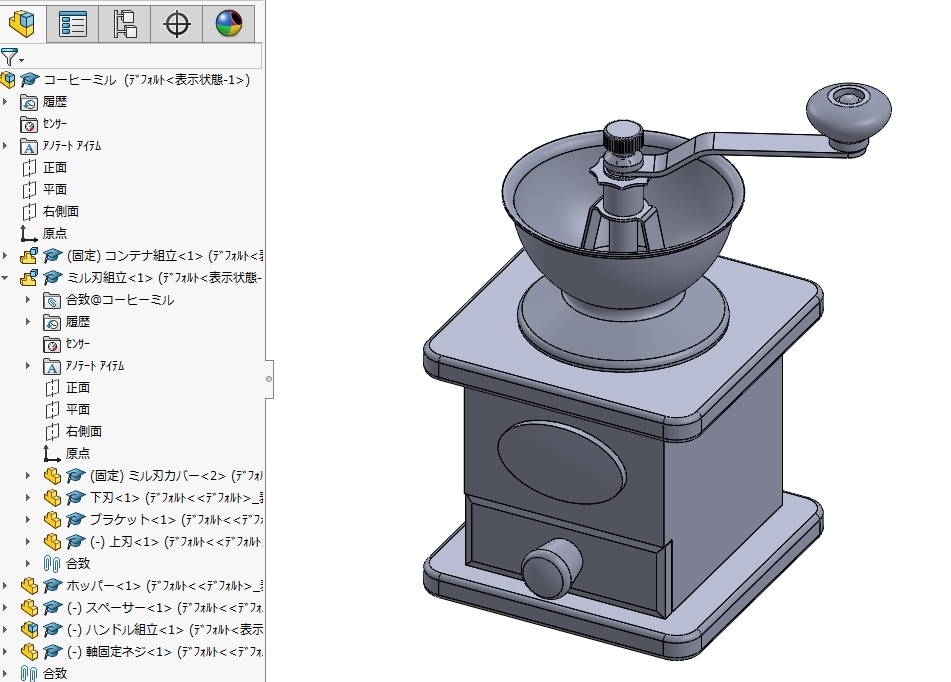Click the filter field in the tree
Image resolution: width=951 pixels, height=682 pixels.
140,57
